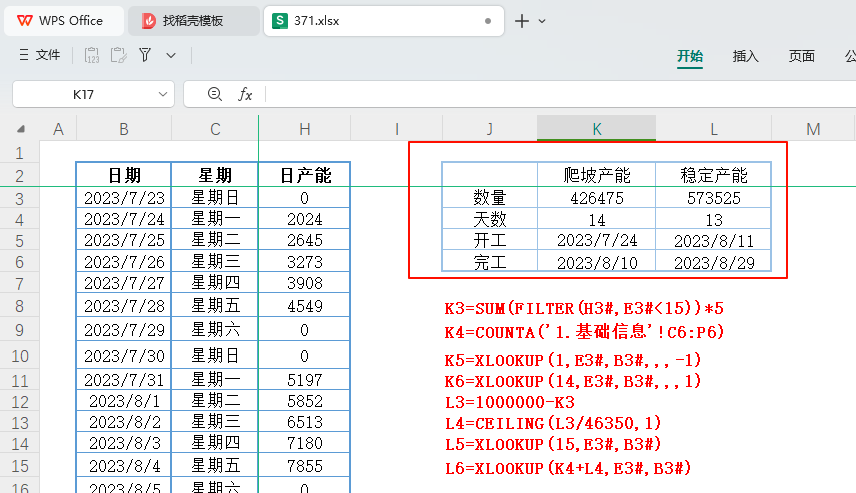
Task: Click the date cell 2023/7/23
Action: 124,198
